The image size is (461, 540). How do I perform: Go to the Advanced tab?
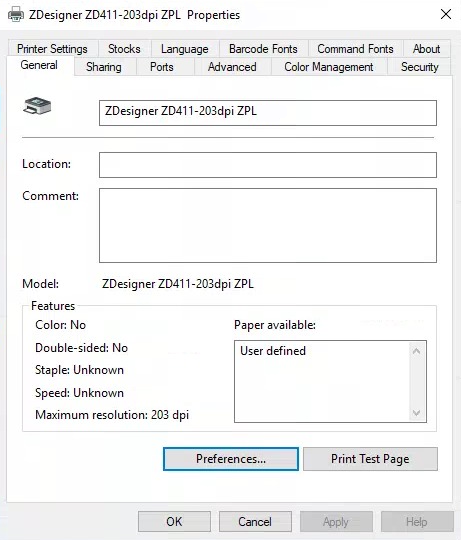pyautogui.click(x=232, y=66)
